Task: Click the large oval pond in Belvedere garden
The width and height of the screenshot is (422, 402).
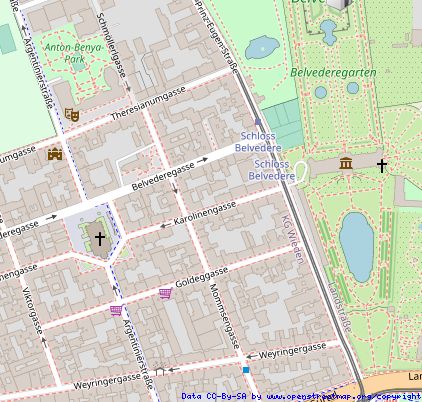Action: click(x=357, y=247)
